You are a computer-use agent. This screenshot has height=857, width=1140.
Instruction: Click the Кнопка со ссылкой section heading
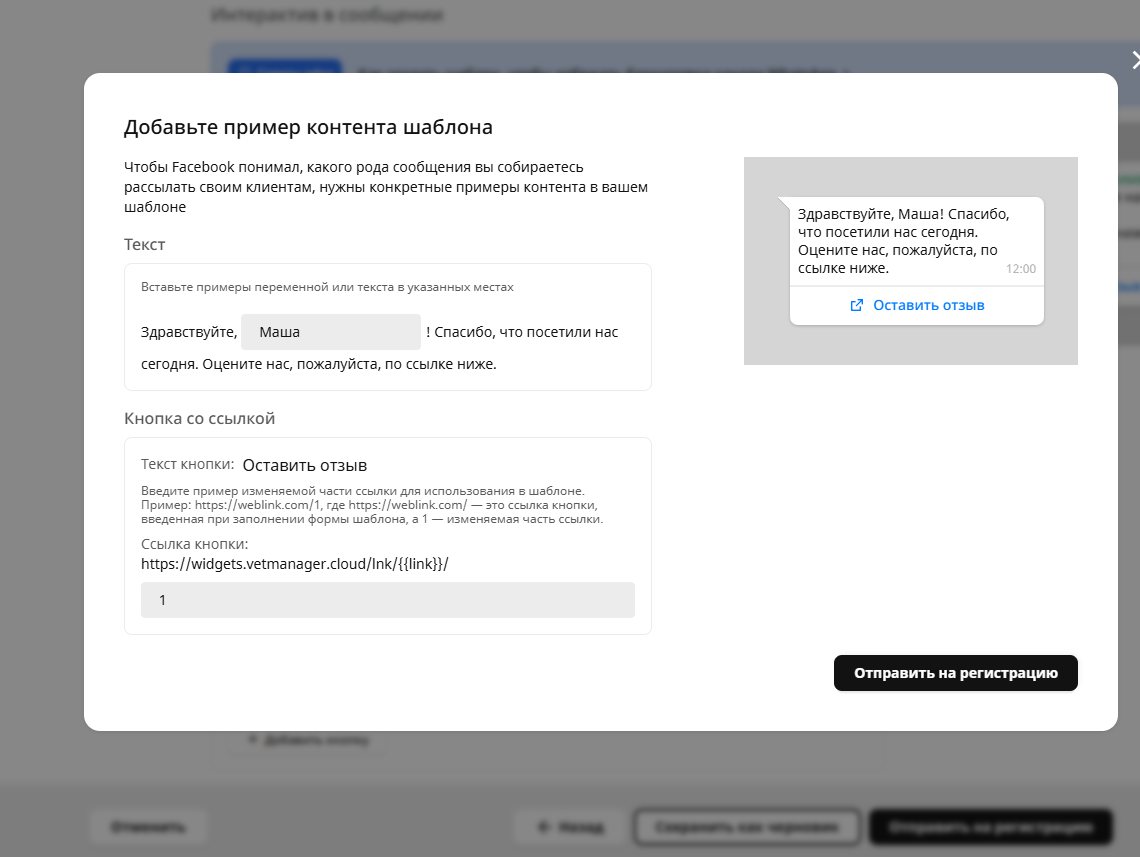click(x=199, y=418)
